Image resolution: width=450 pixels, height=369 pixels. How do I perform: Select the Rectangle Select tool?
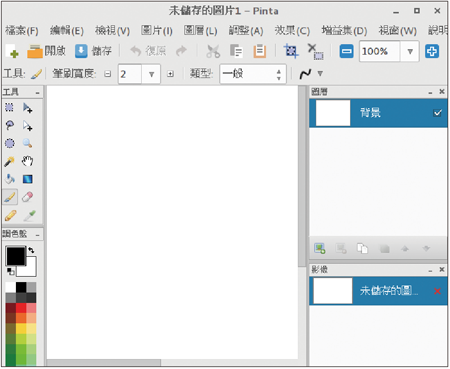click(x=9, y=107)
